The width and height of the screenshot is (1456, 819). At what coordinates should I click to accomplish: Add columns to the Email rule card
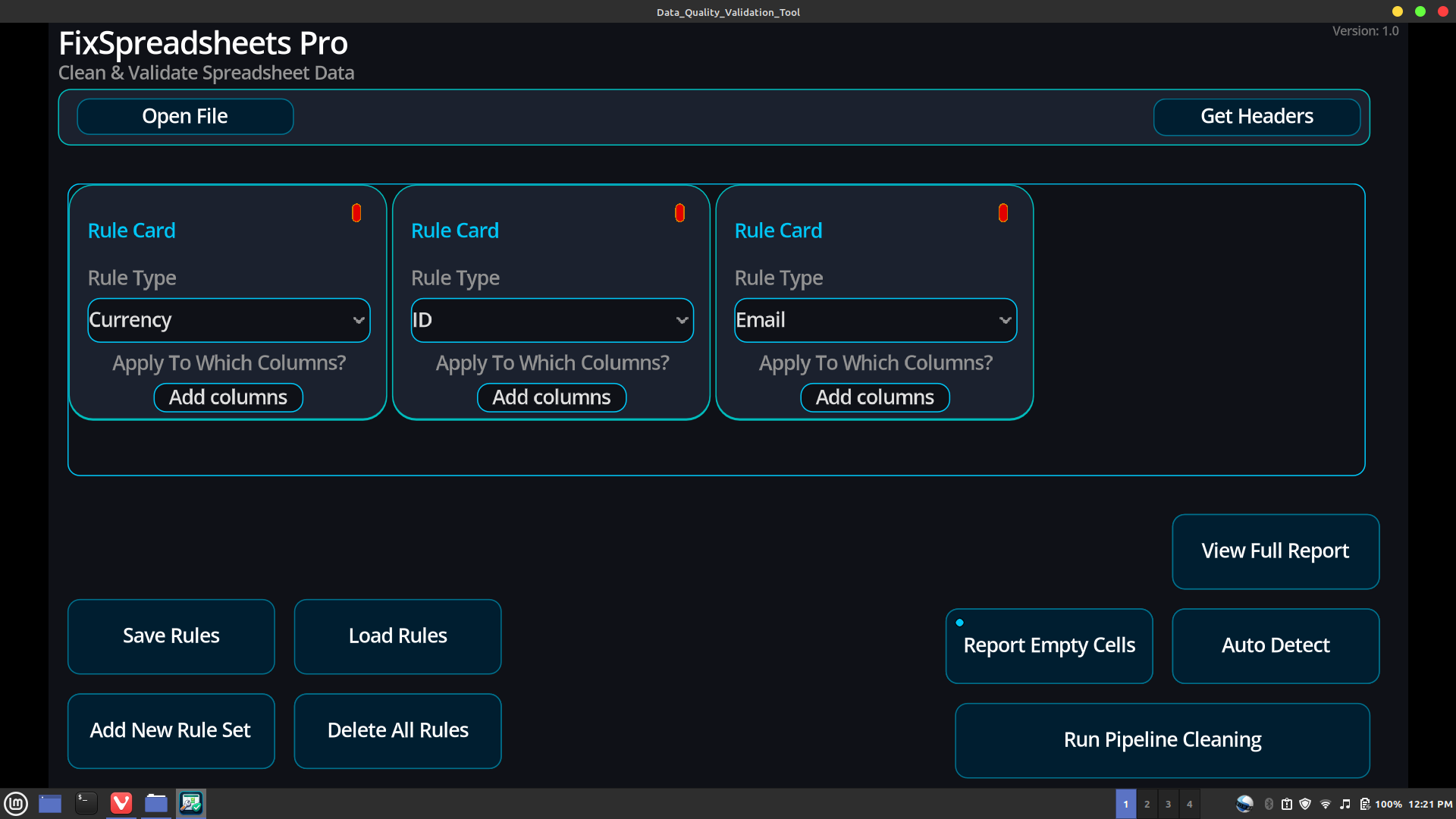[x=875, y=397]
